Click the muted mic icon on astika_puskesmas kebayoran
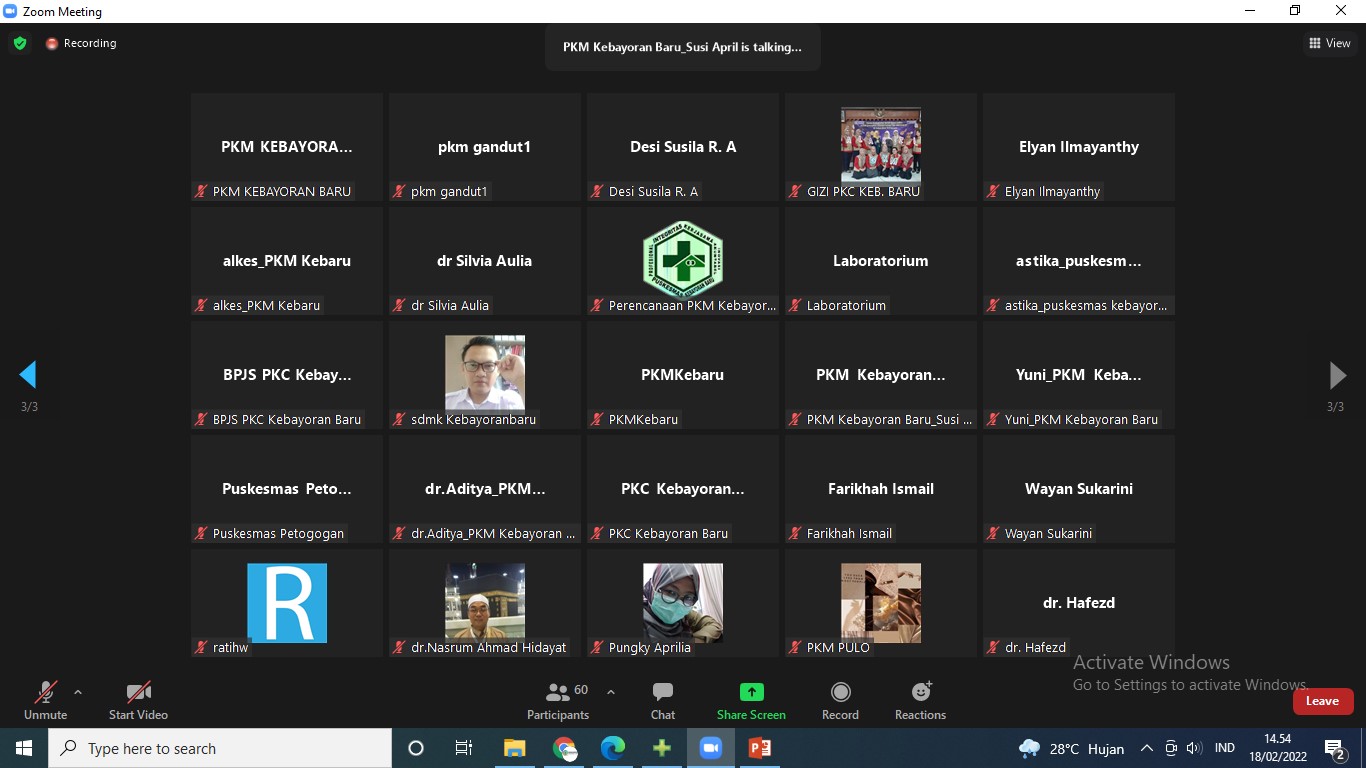 point(994,305)
